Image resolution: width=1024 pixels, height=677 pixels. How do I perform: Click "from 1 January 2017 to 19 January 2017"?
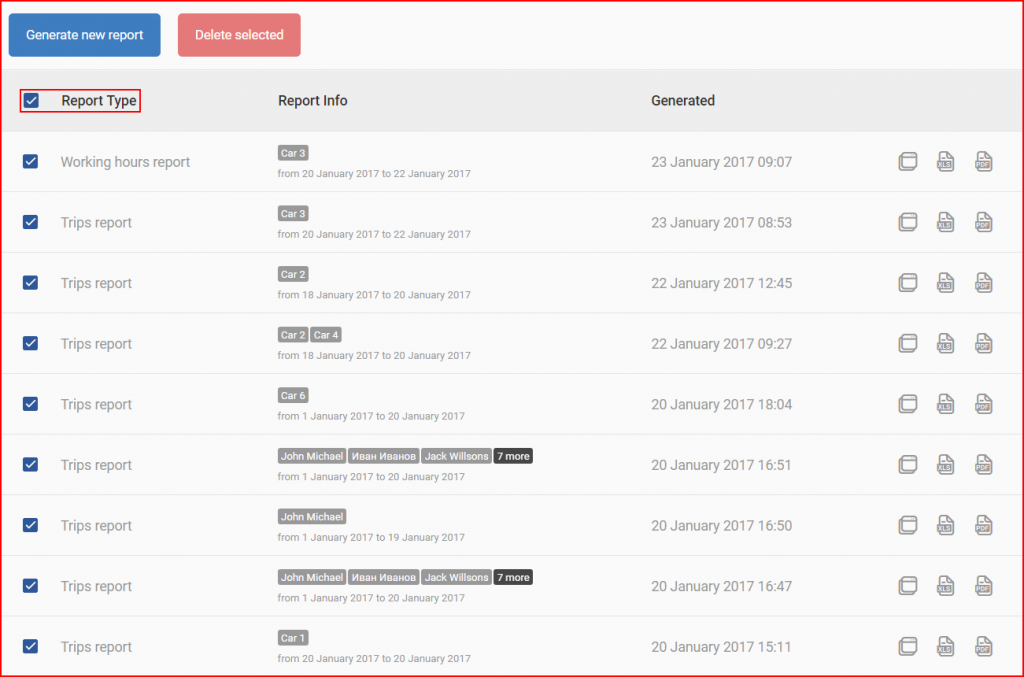(371, 537)
